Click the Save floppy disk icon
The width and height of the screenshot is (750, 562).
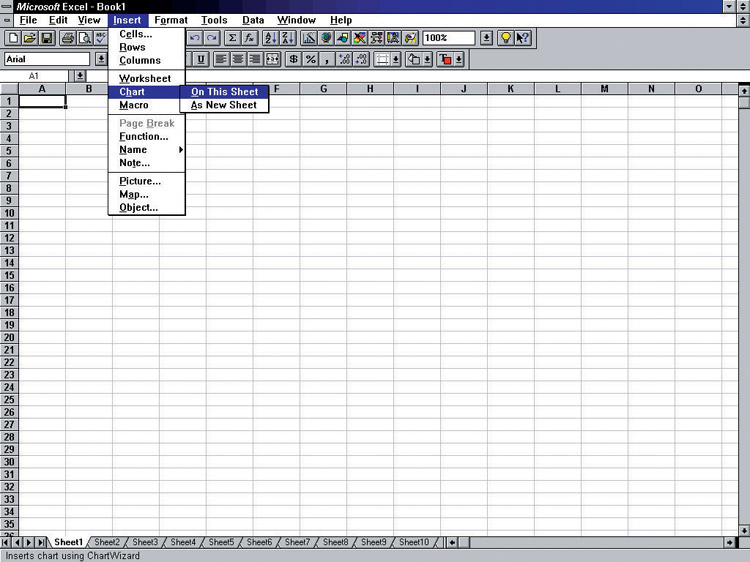pyautogui.click(x=47, y=38)
